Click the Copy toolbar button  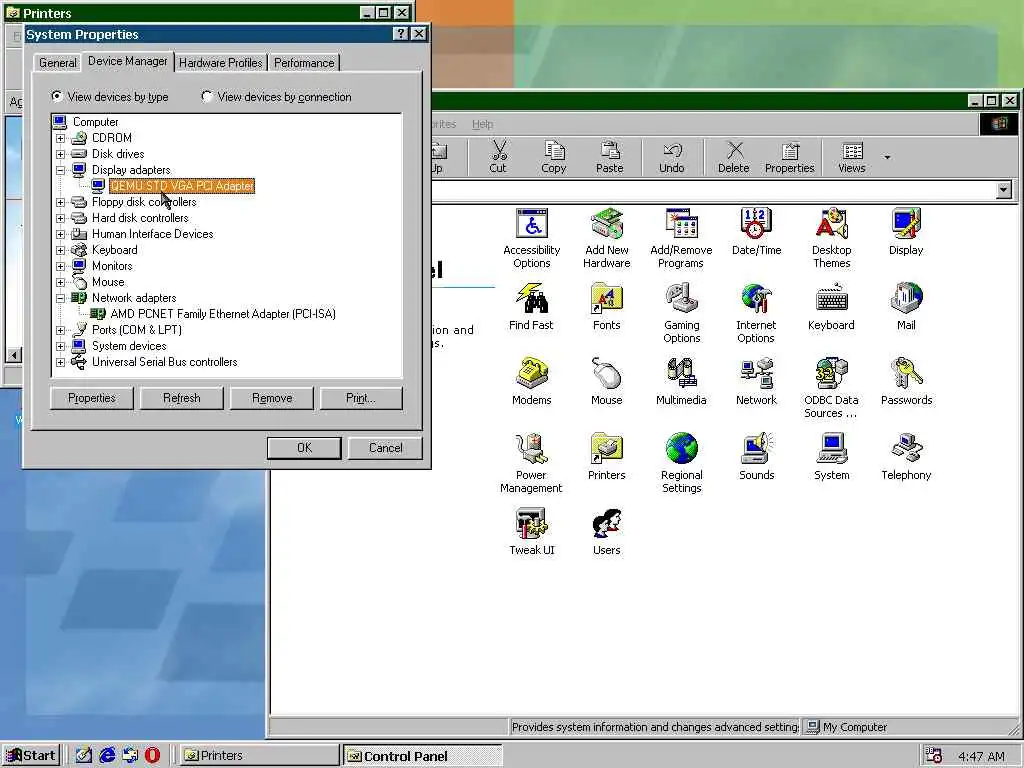pos(554,157)
